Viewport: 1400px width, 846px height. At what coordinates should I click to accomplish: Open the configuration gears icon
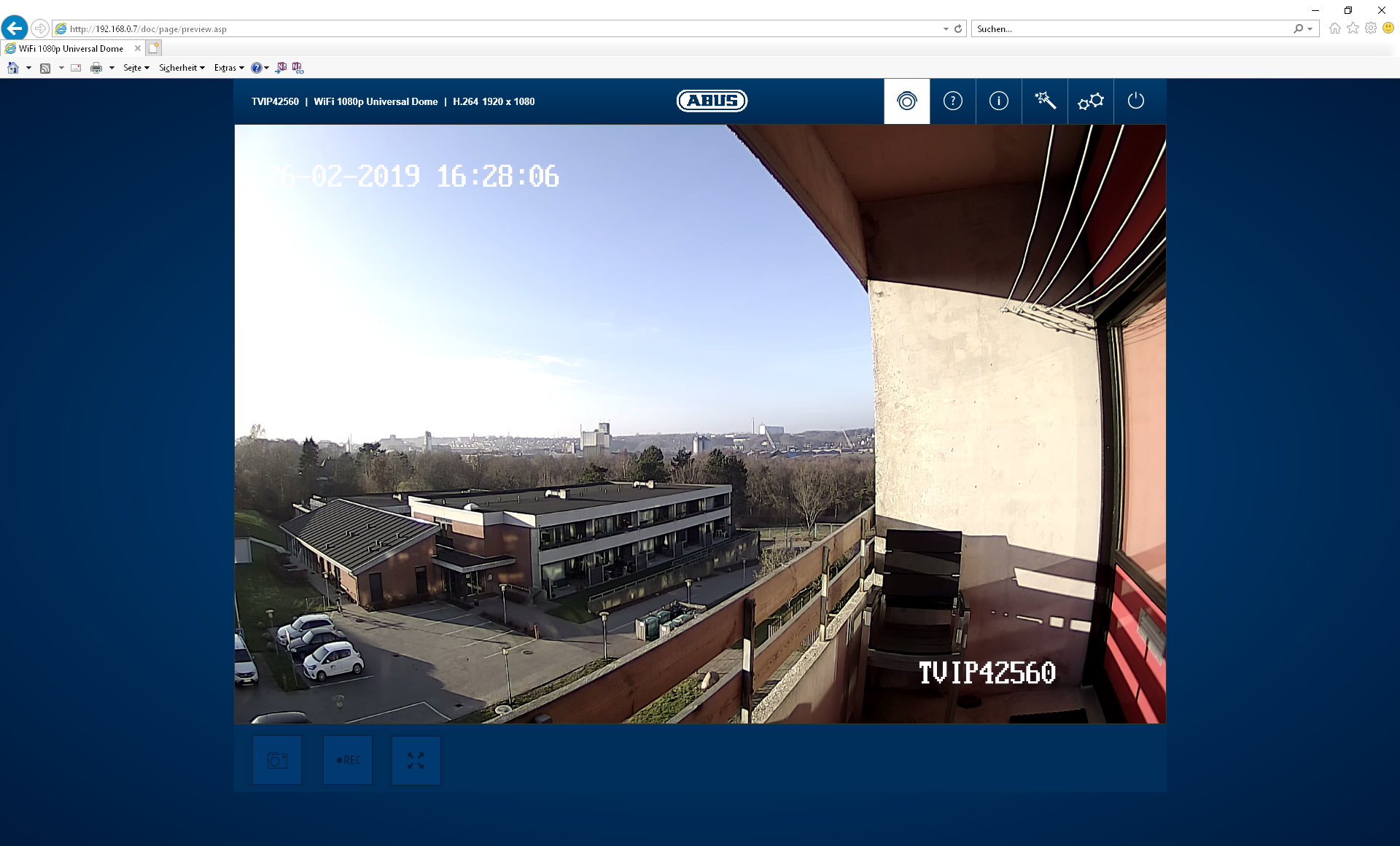[x=1090, y=101]
